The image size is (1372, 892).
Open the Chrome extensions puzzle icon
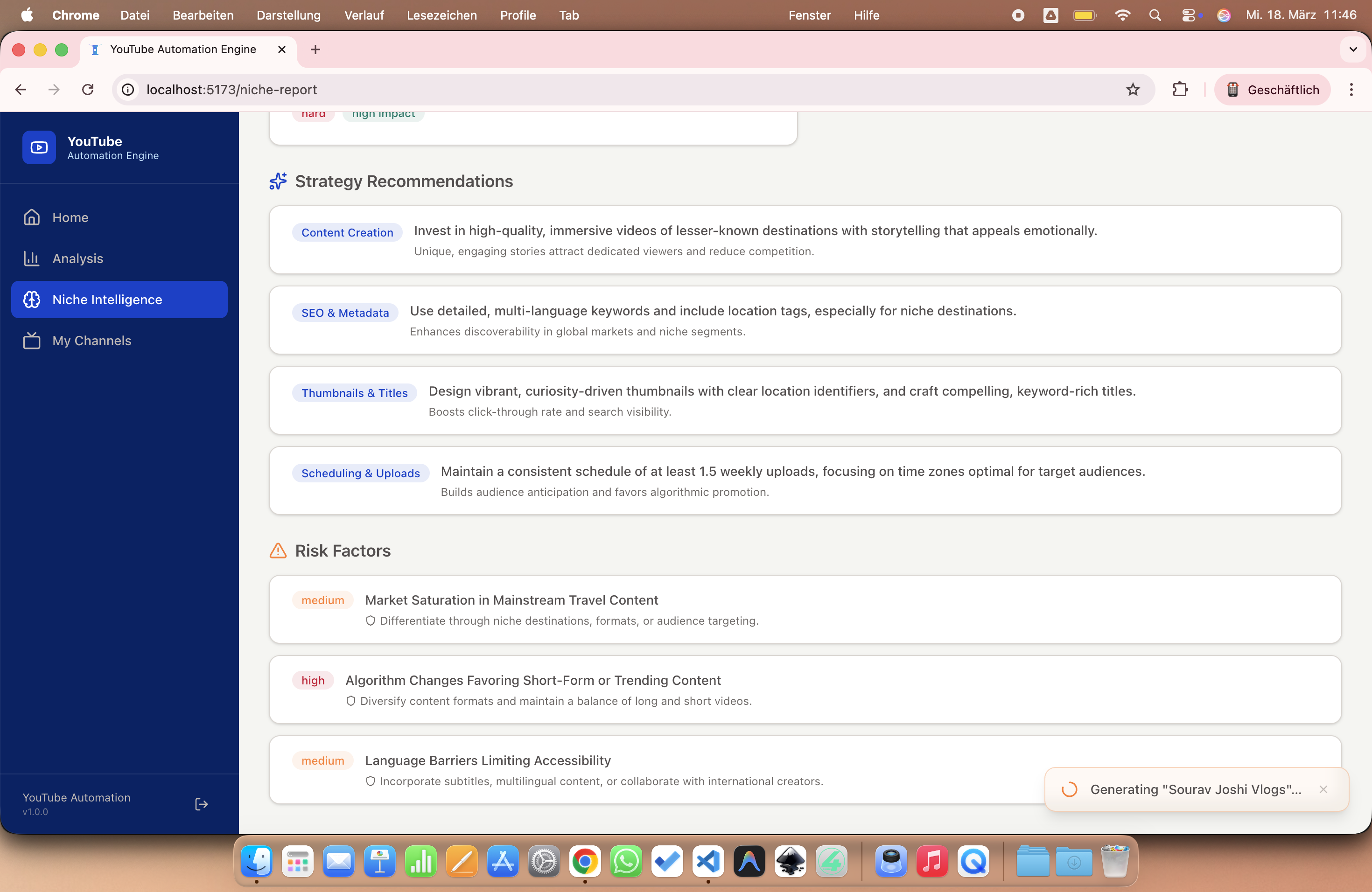1179,89
